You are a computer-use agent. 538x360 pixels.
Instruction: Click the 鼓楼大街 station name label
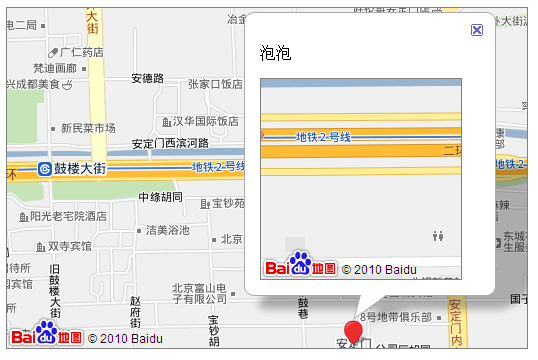(x=80, y=169)
